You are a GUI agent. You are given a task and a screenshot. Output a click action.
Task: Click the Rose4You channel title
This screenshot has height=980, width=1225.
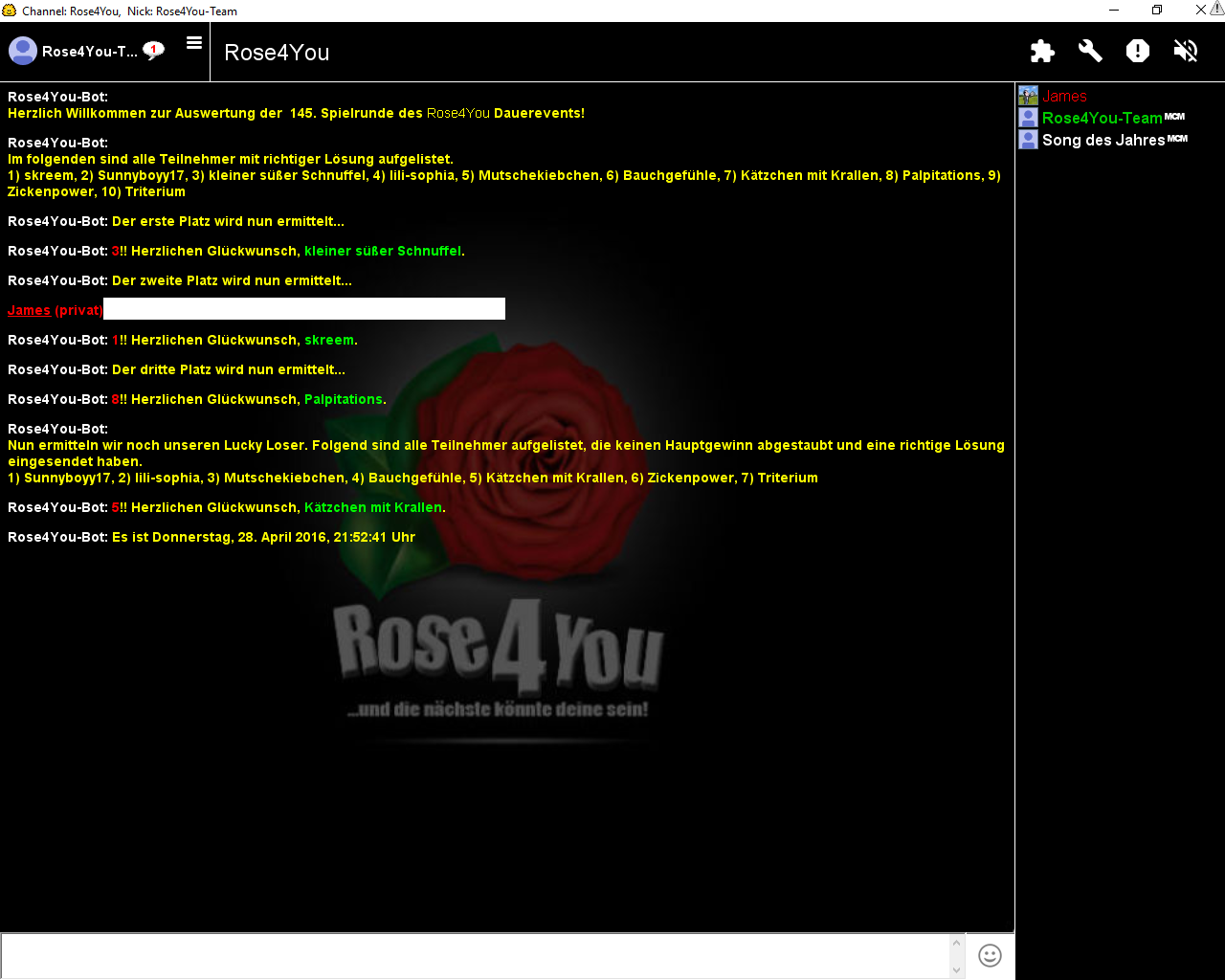coord(277,53)
